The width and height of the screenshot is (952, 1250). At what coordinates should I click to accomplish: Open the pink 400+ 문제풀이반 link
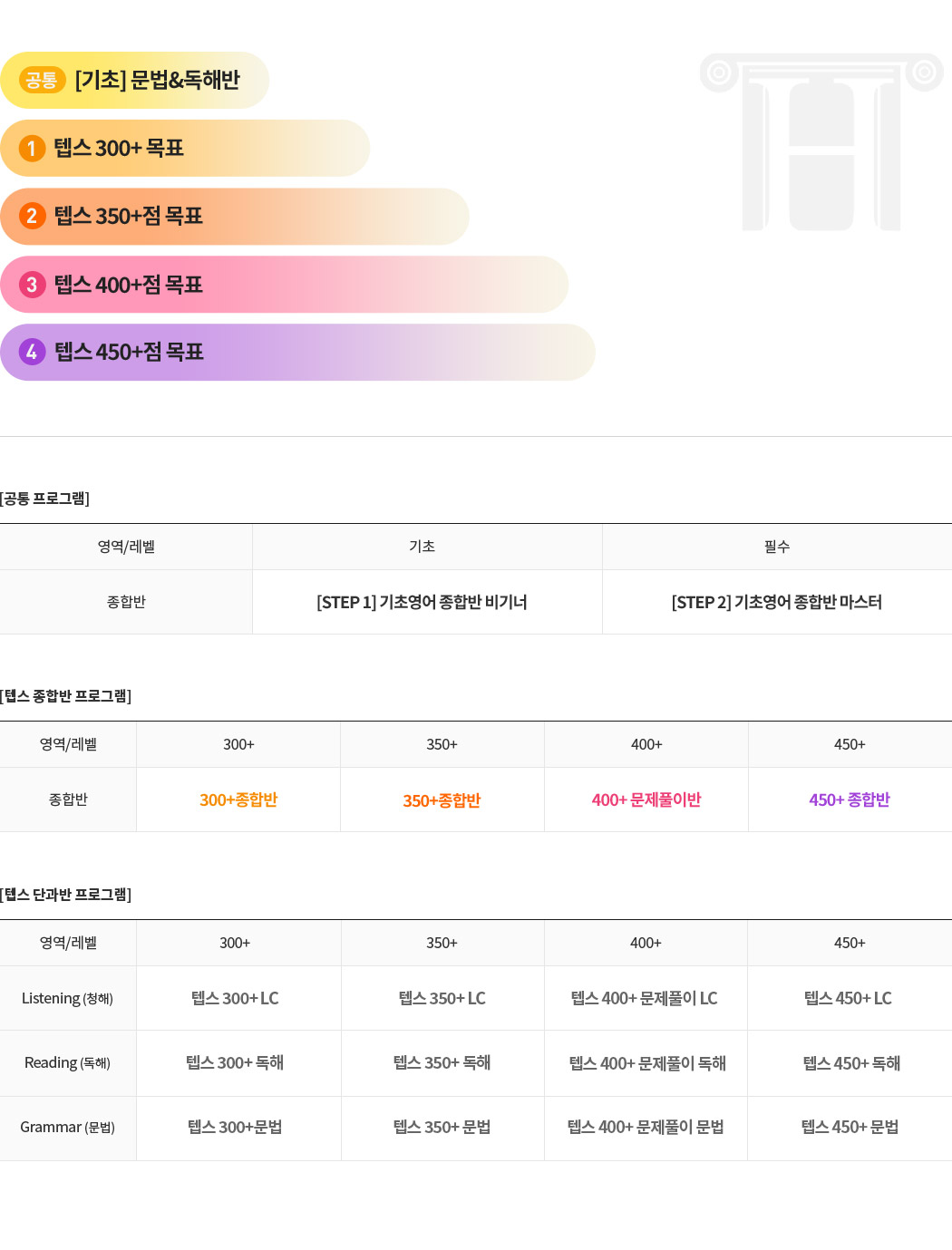[x=646, y=799]
